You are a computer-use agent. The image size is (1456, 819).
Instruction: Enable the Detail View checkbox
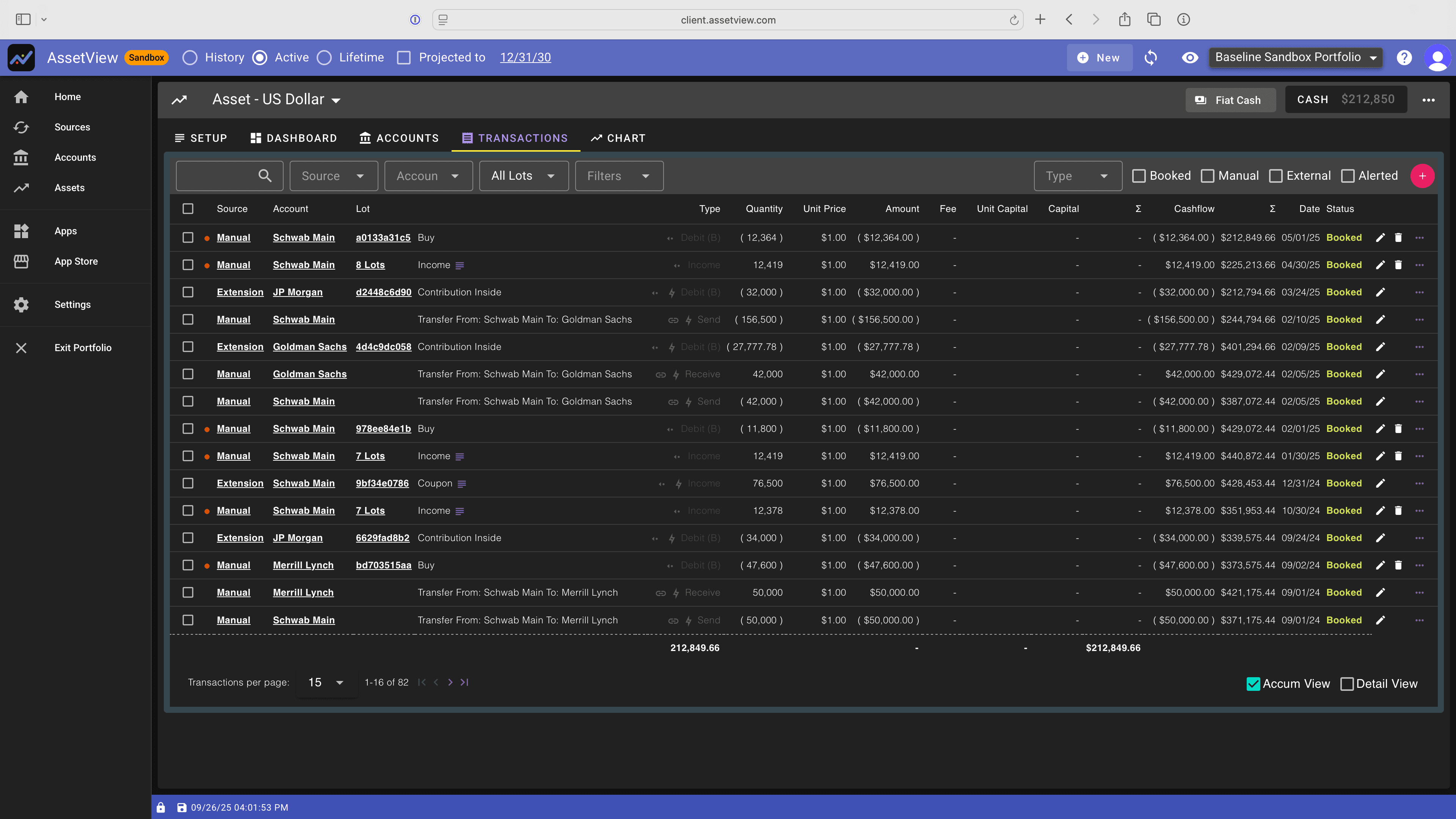coord(1347,683)
